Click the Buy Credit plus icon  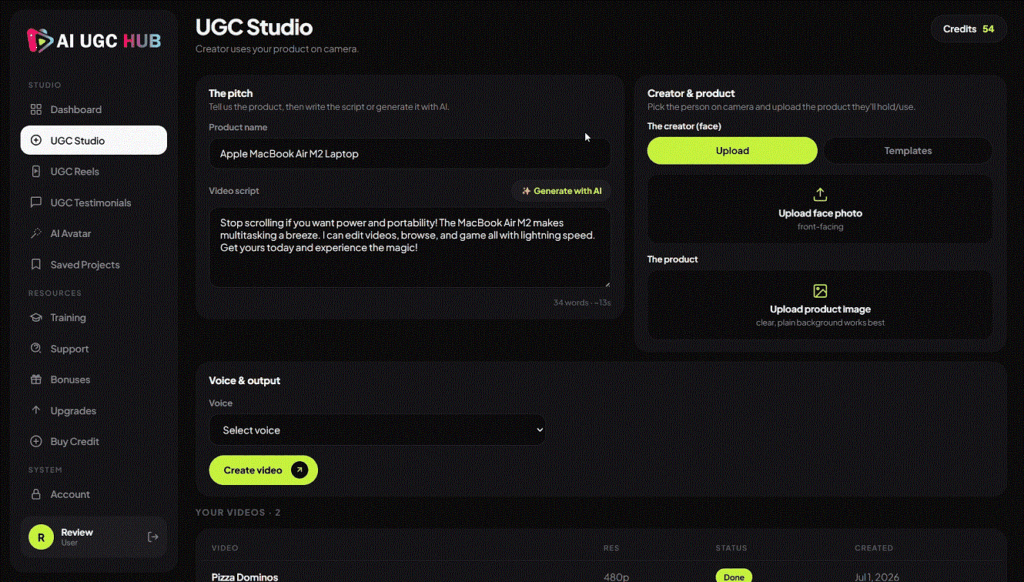point(36,442)
